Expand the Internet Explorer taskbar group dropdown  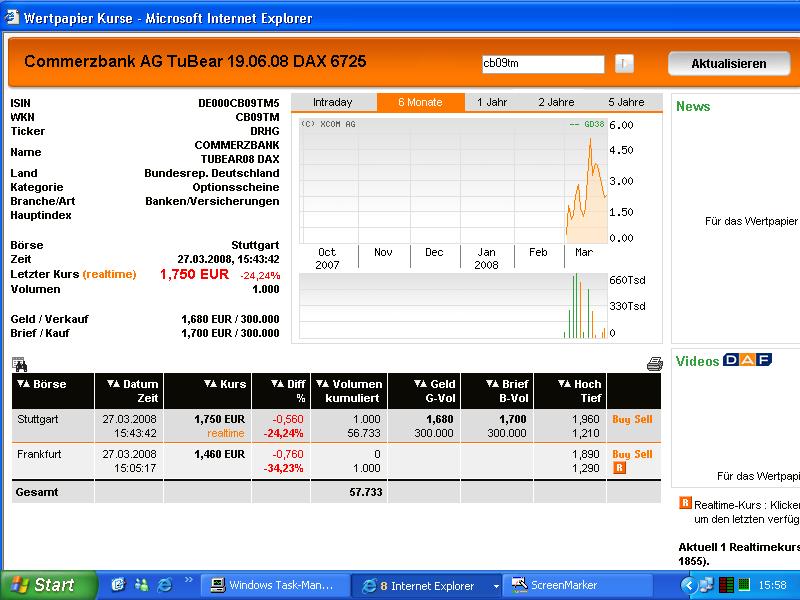[x=494, y=584]
